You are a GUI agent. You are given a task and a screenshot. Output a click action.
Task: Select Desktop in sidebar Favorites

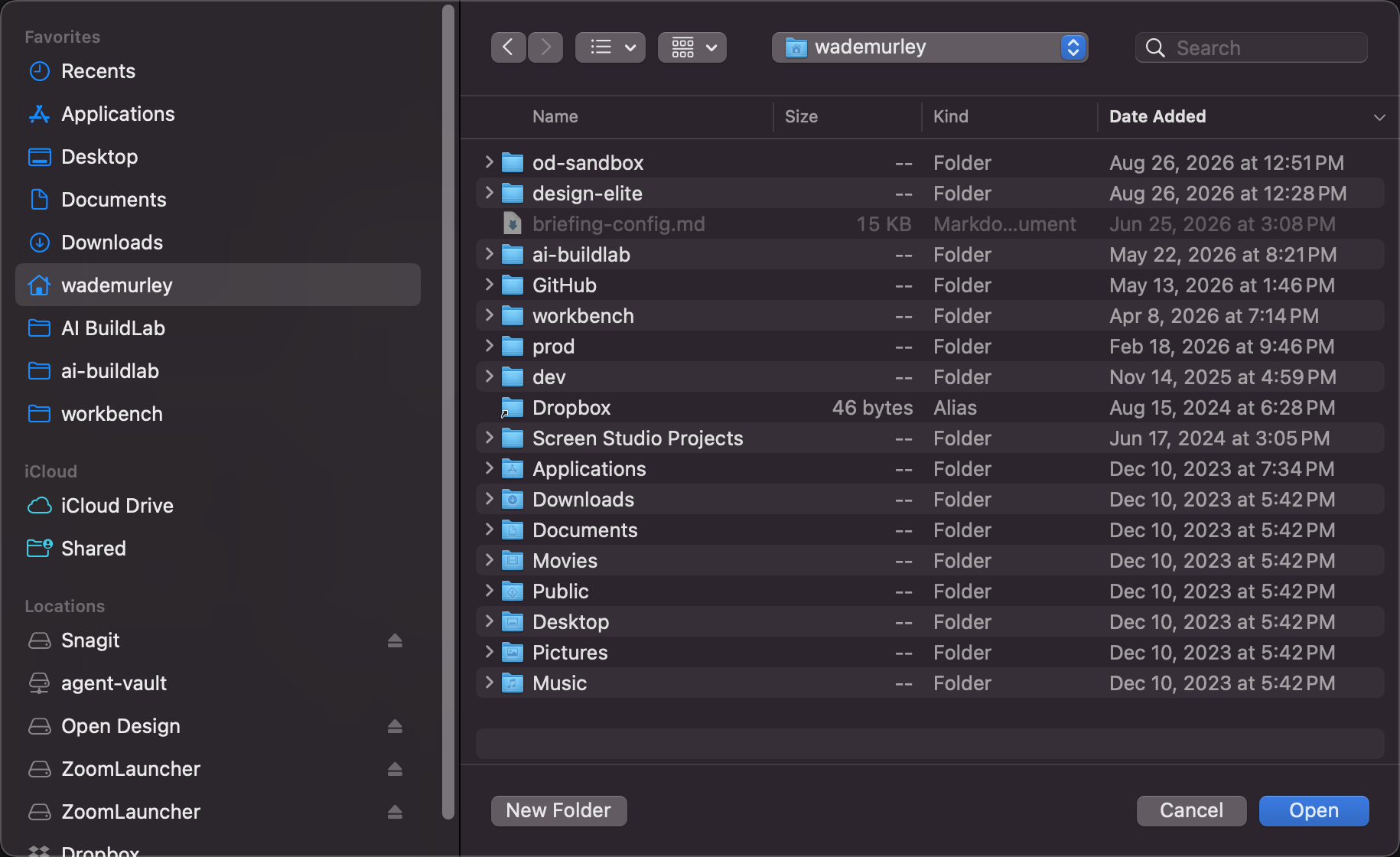coord(218,157)
